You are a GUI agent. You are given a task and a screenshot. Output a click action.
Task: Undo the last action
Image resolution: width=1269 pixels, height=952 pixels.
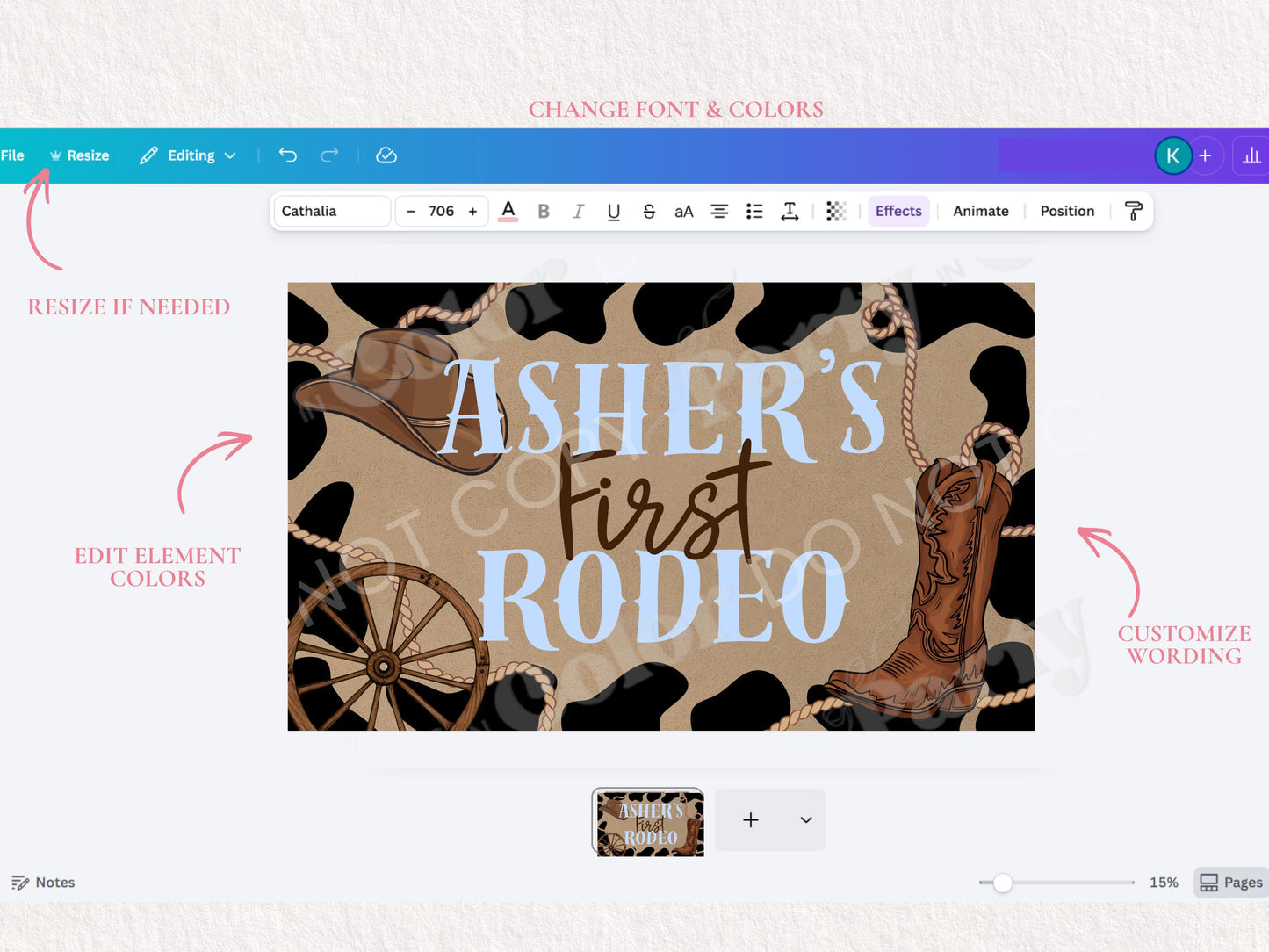click(288, 155)
